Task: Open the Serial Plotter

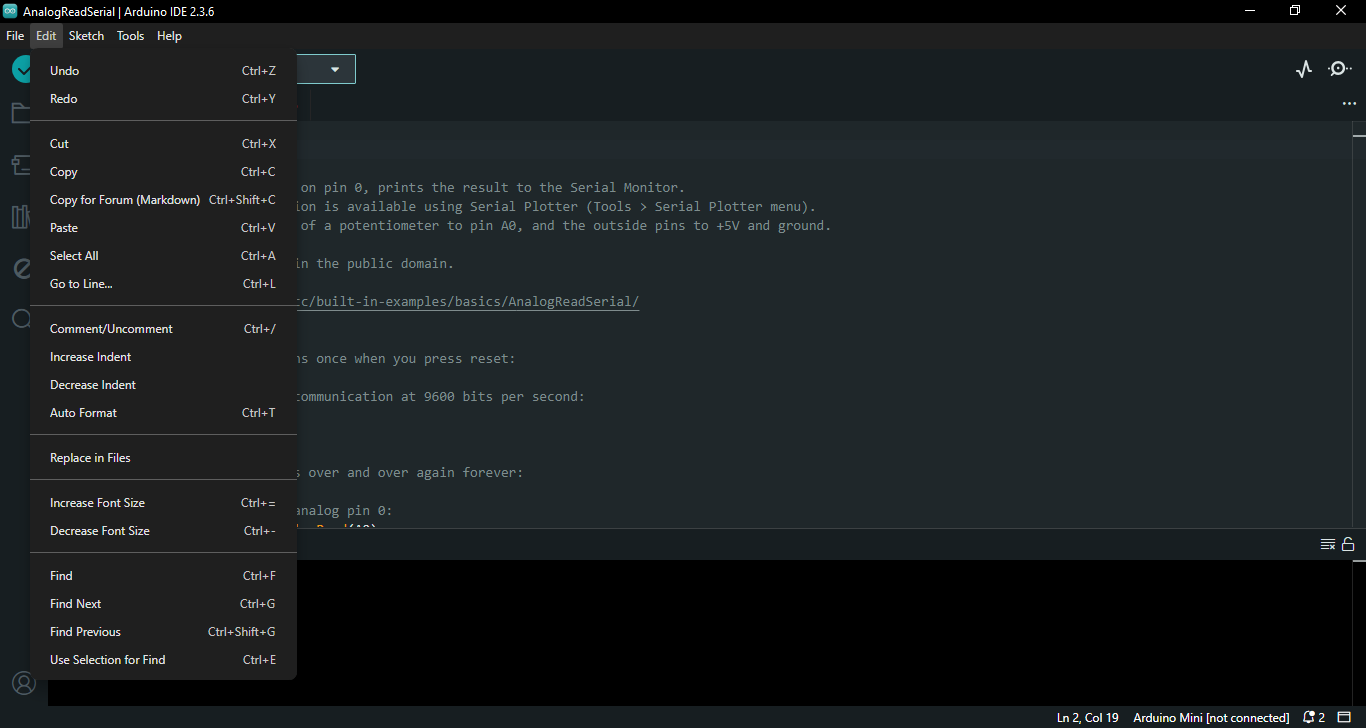Action: (x=1303, y=69)
